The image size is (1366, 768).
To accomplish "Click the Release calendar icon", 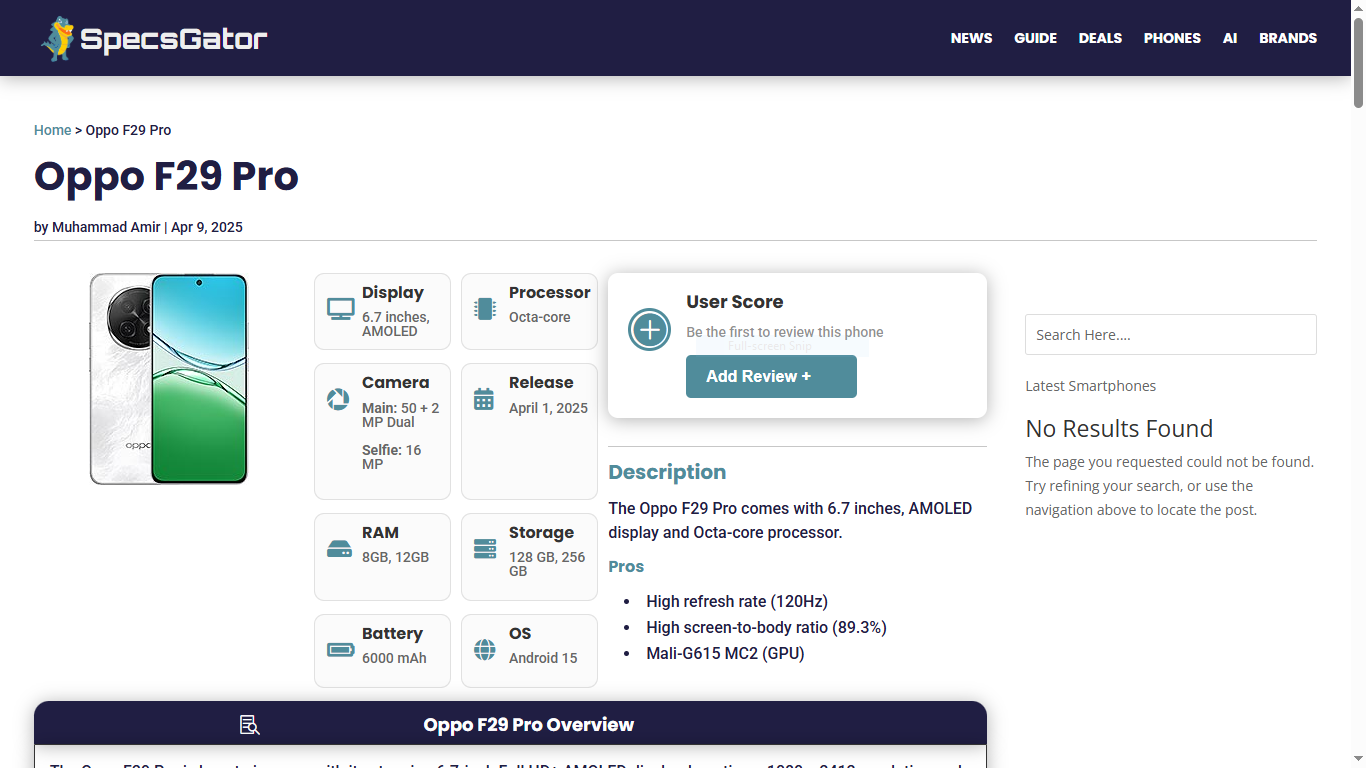I will click(484, 399).
